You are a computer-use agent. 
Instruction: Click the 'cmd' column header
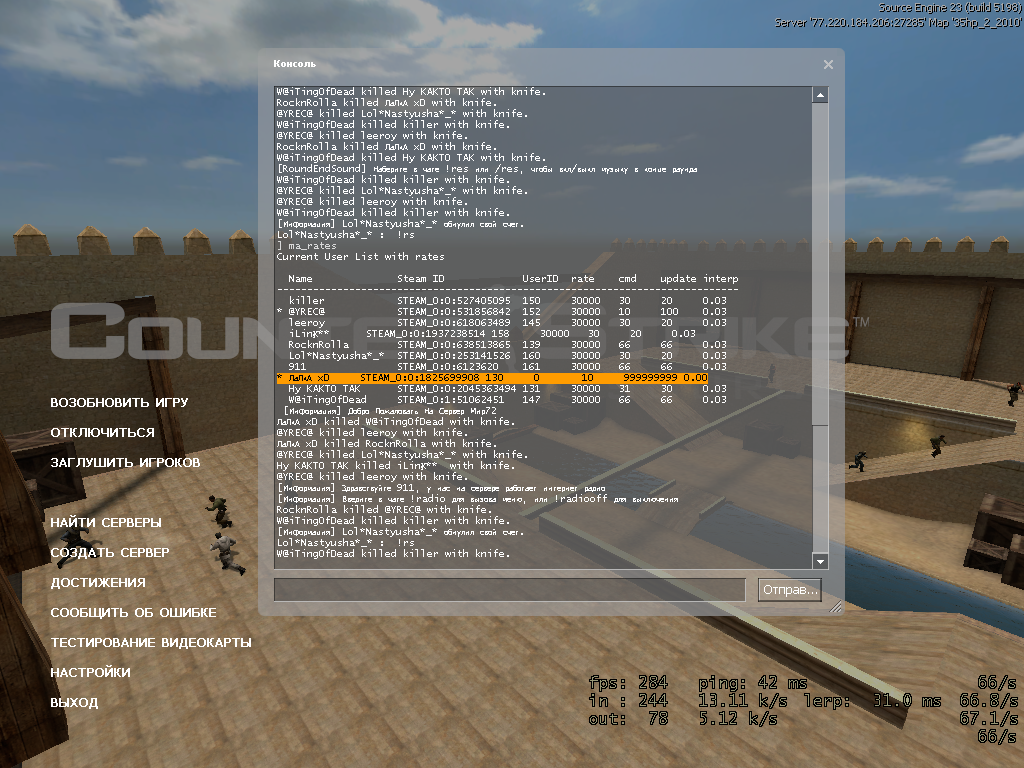click(x=627, y=279)
